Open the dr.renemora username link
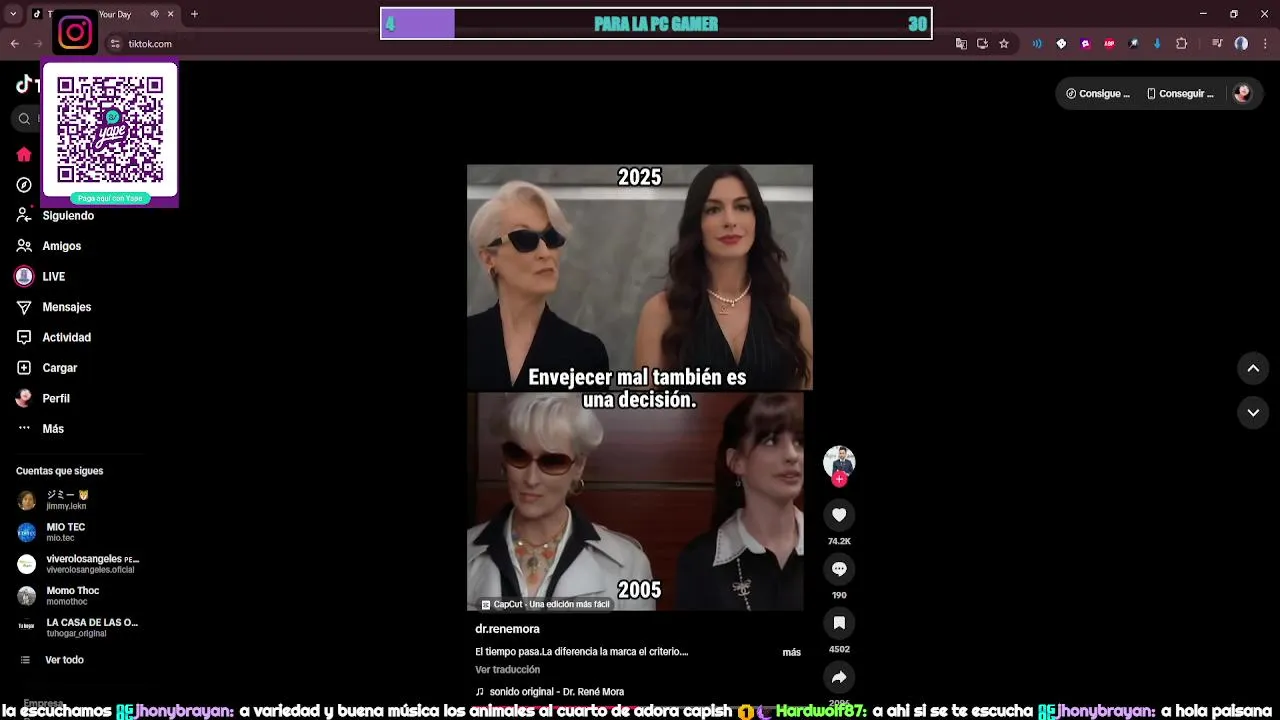The image size is (1280, 720). [x=507, y=629]
